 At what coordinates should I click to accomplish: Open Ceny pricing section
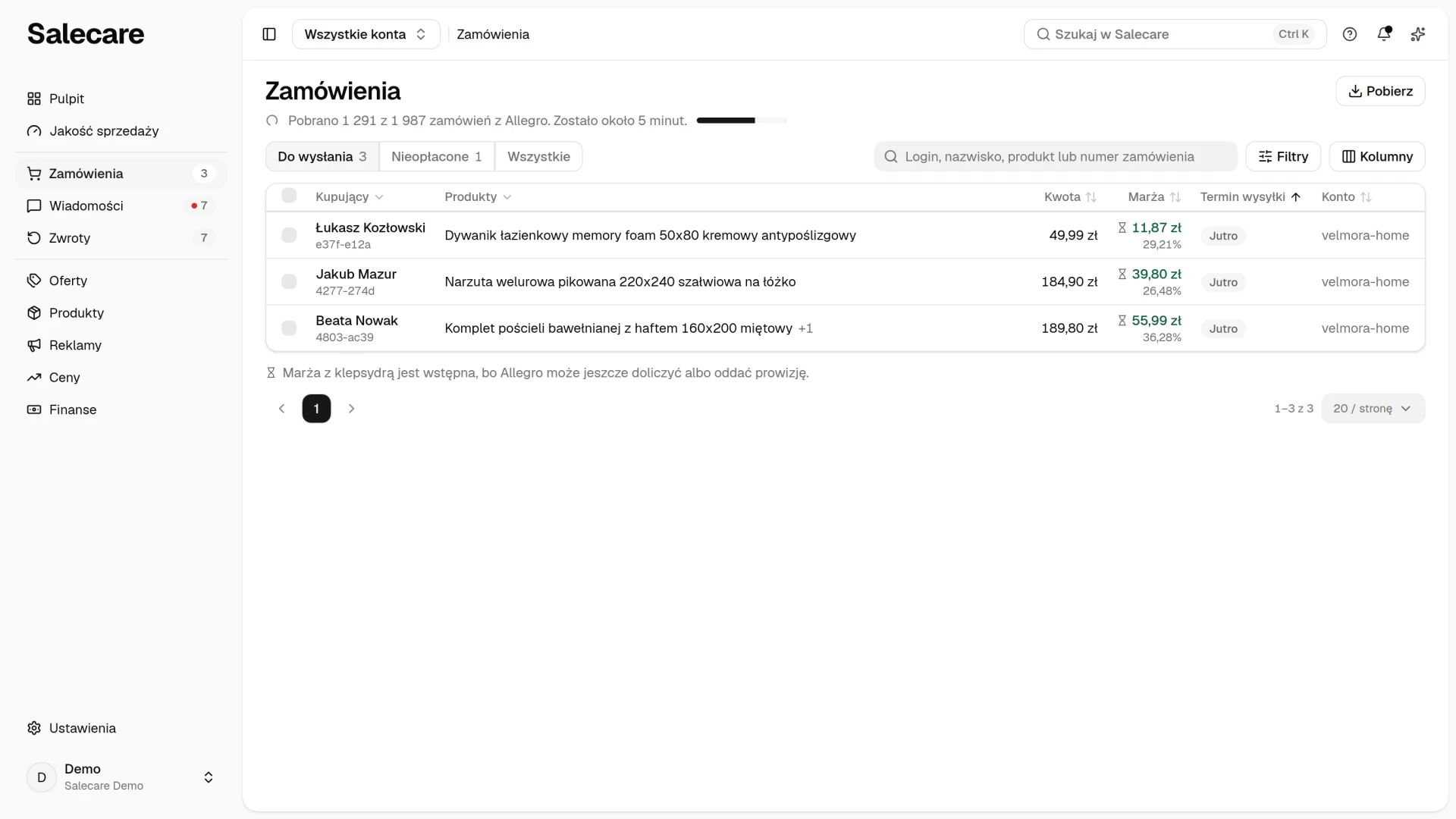pos(121,378)
